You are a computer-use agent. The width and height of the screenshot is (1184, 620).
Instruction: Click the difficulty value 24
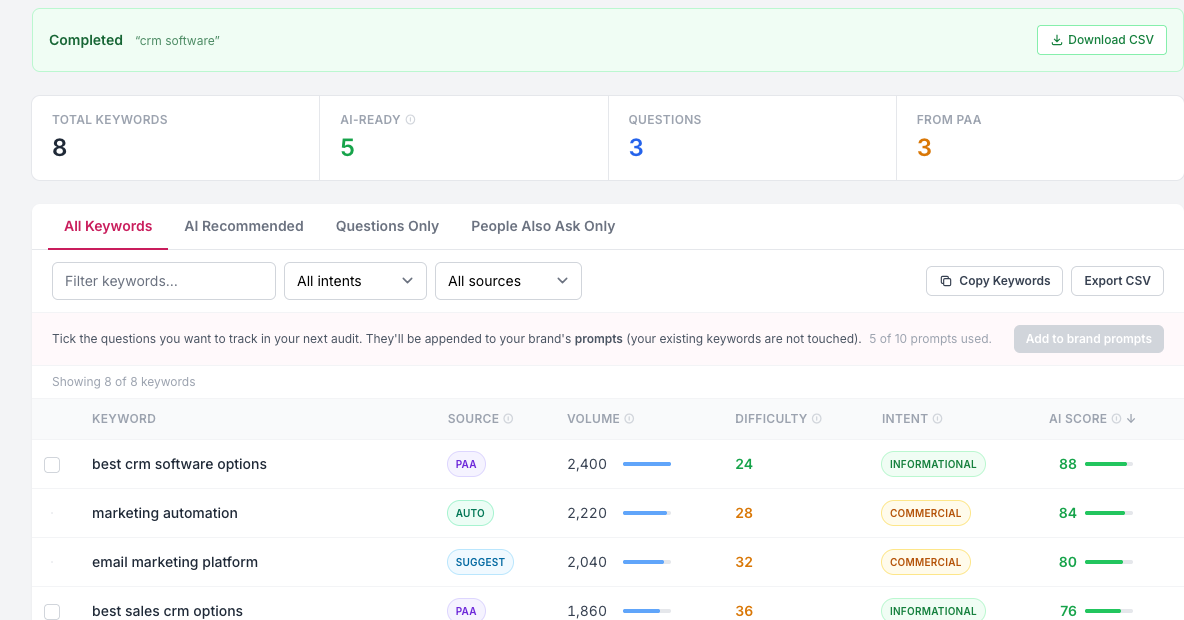point(744,464)
